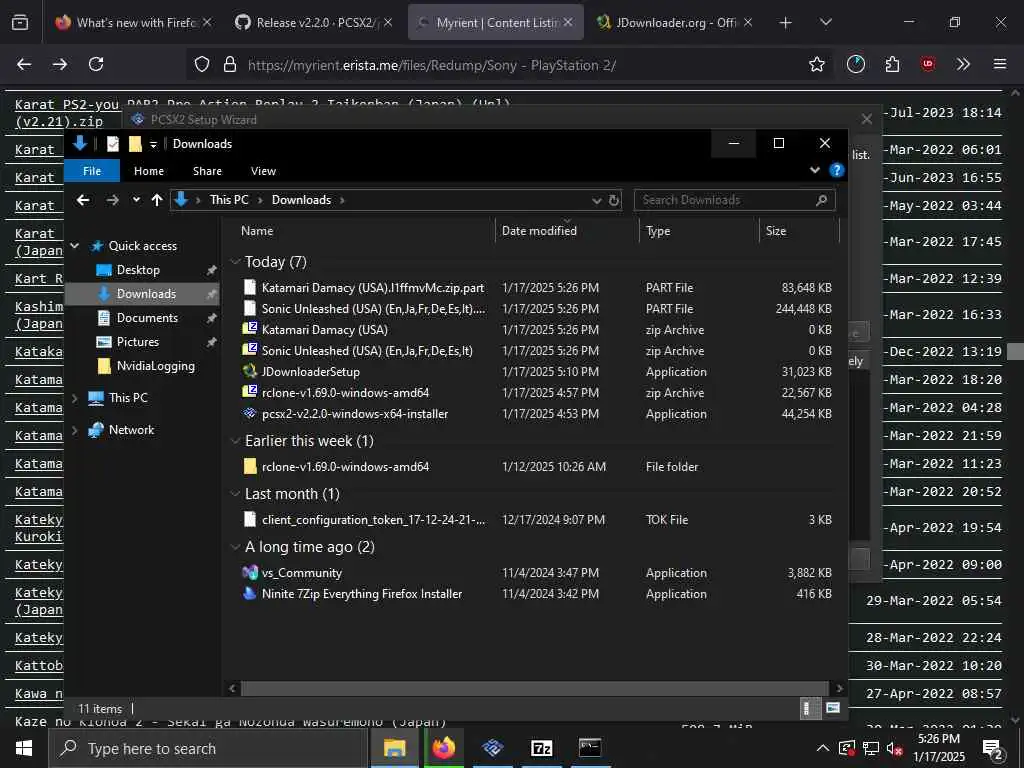Image resolution: width=1024 pixels, height=768 pixels.
Task: Collapse the A long time ago group
Action: 236,547
